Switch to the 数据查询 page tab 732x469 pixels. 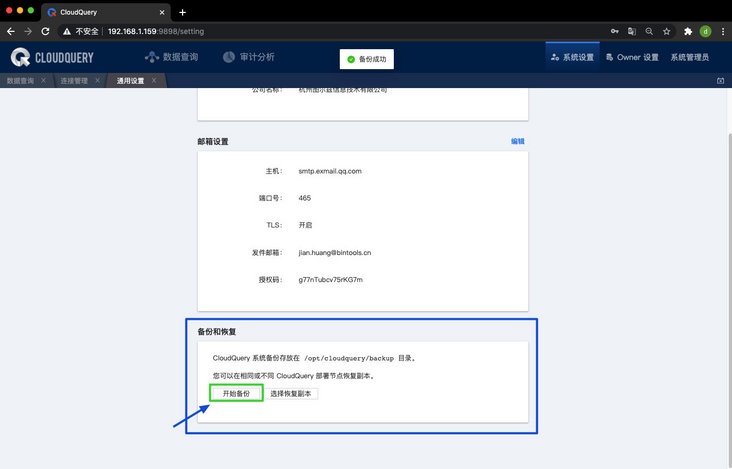20,81
